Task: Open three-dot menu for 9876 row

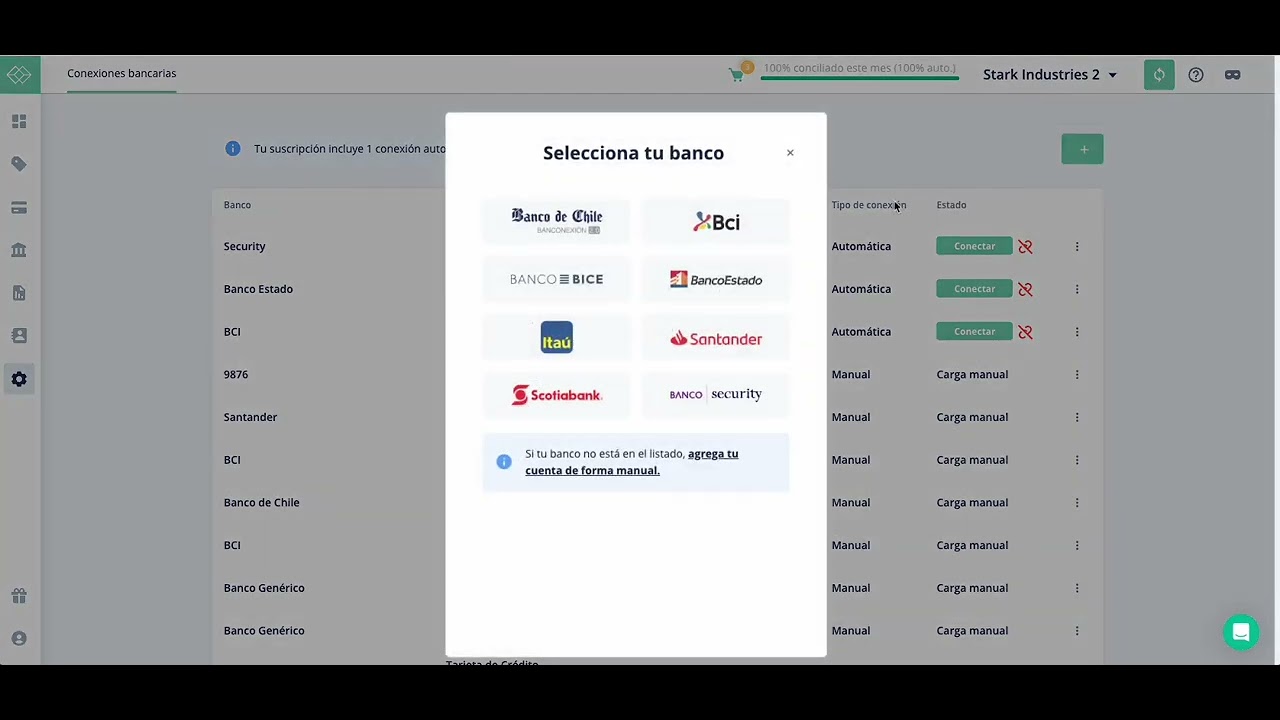Action: click(1077, 374)
